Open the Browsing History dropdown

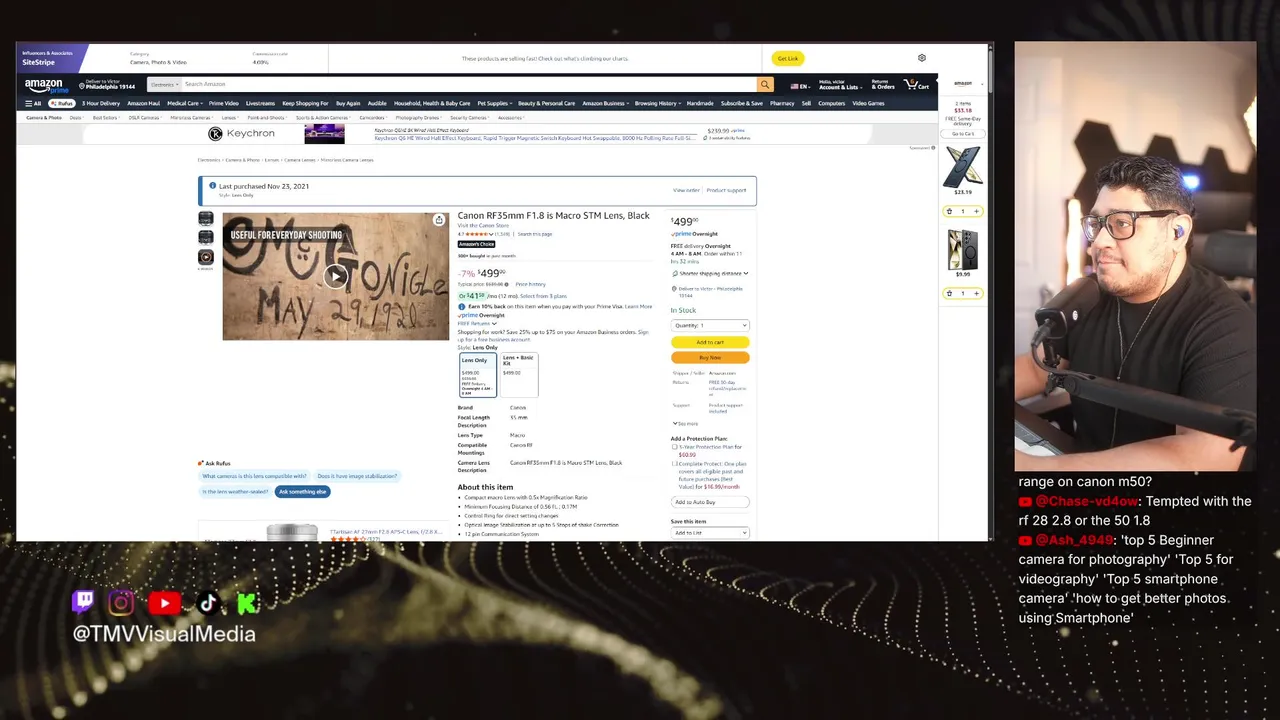657,103
